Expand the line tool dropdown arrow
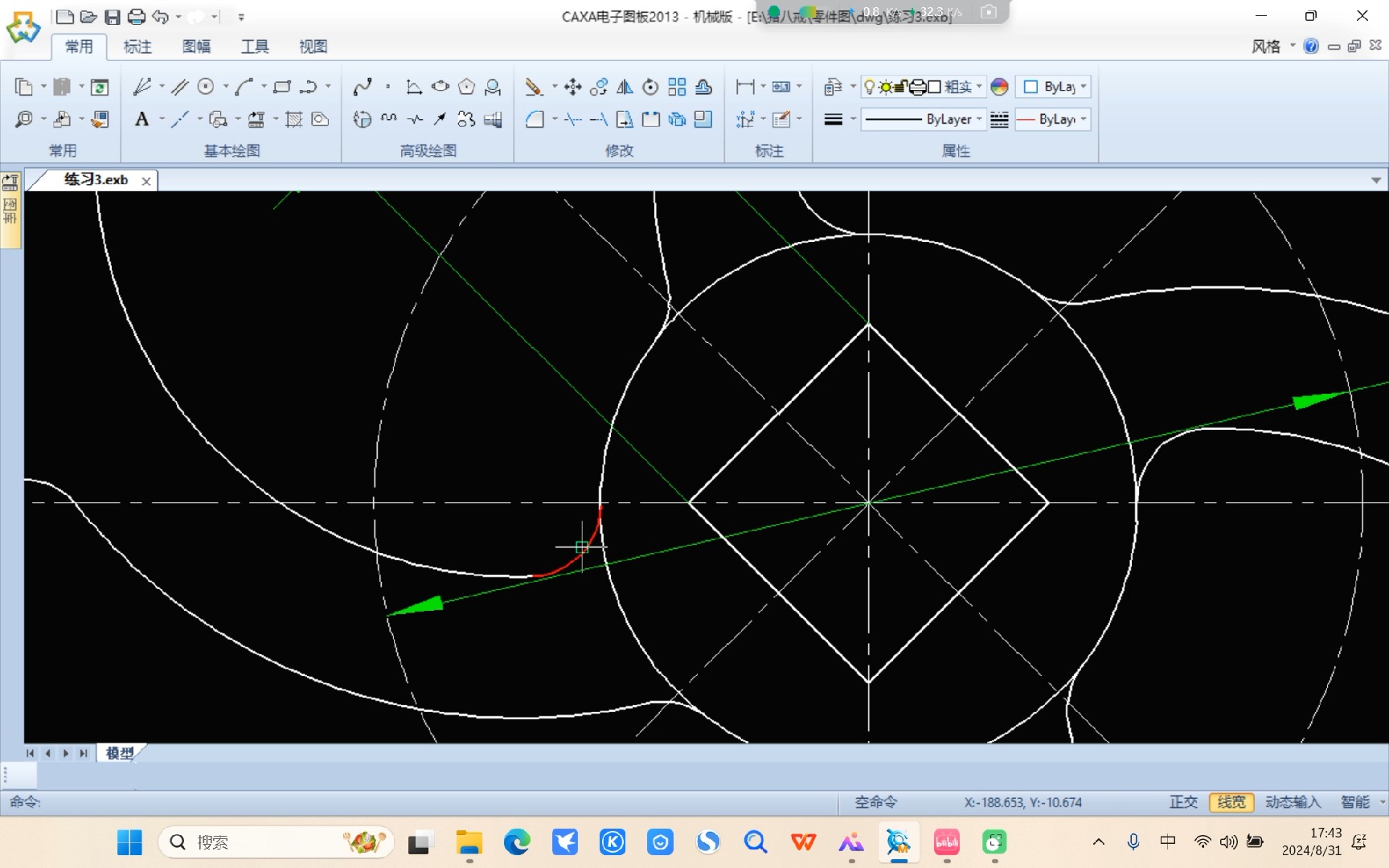The height and width of the screenshot is (868, 1389). (x=162, y=86)
